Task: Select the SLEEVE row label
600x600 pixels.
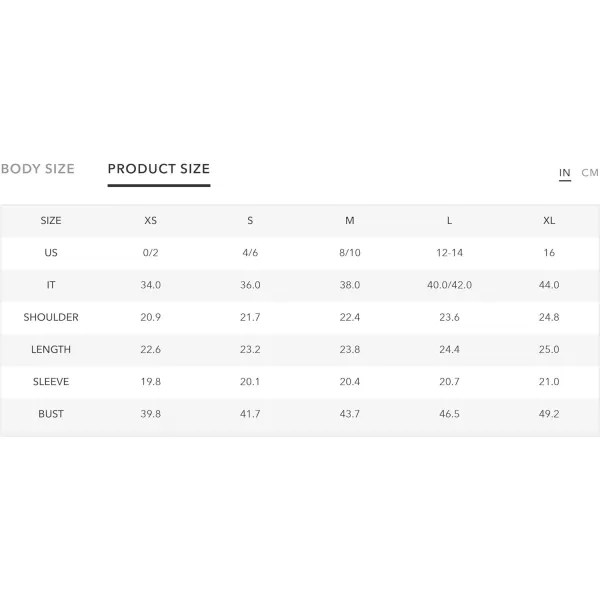Action: [x=51, y=382]
